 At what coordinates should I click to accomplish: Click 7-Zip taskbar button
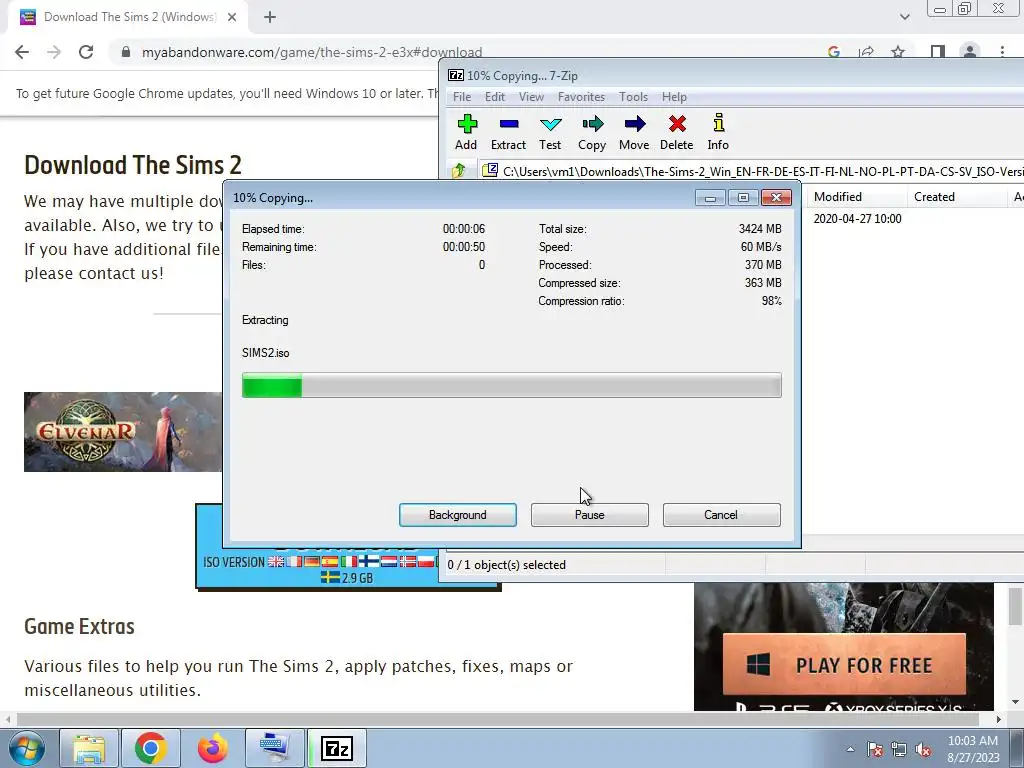(337, 748)
